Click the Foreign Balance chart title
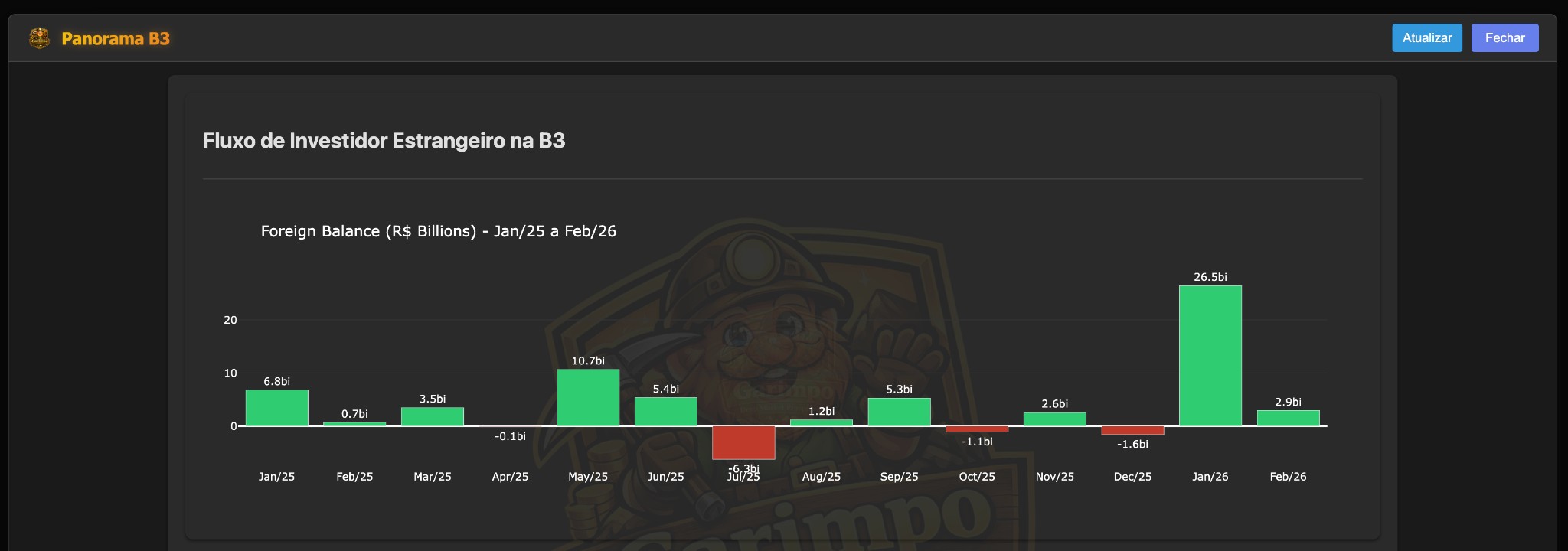 point(438,231)
